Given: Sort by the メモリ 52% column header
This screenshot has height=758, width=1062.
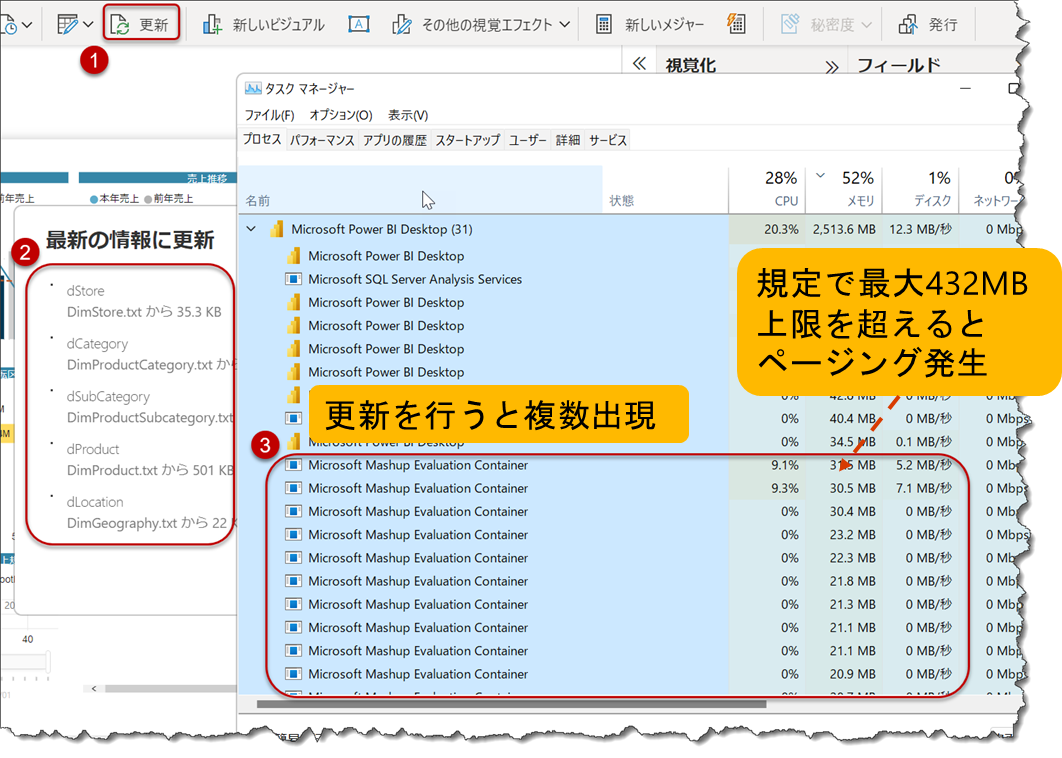Looking at the screenshot, I should click(844, 190).
